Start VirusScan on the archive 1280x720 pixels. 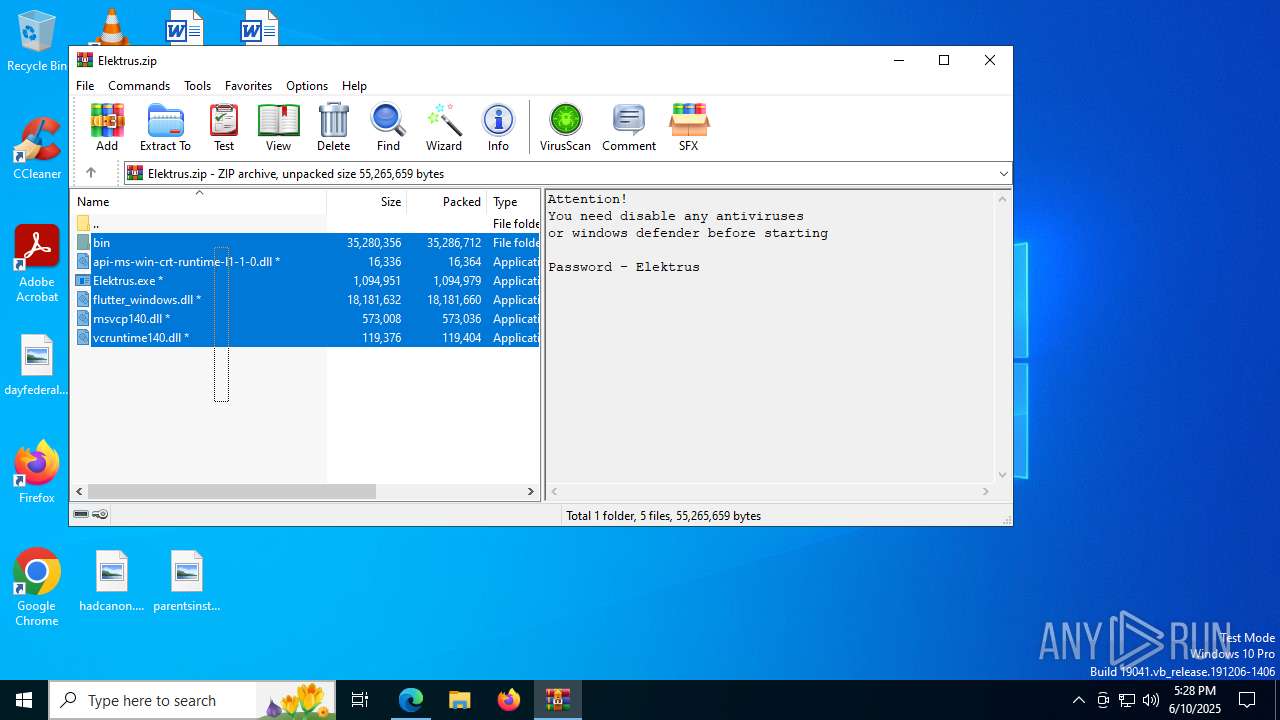pyautogui.click(x=565, y=127)
